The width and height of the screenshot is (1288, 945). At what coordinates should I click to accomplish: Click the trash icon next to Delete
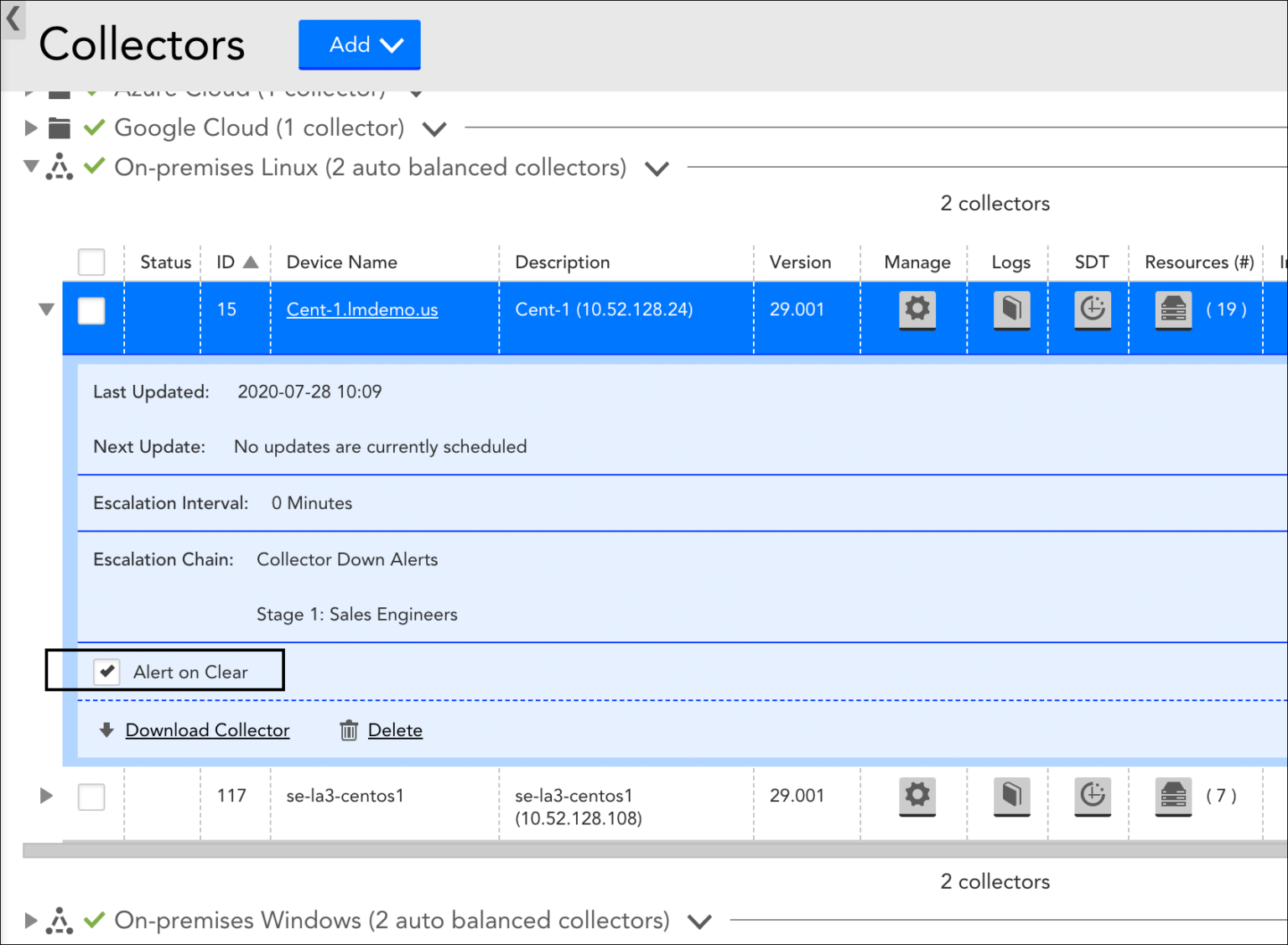(348, 730)
